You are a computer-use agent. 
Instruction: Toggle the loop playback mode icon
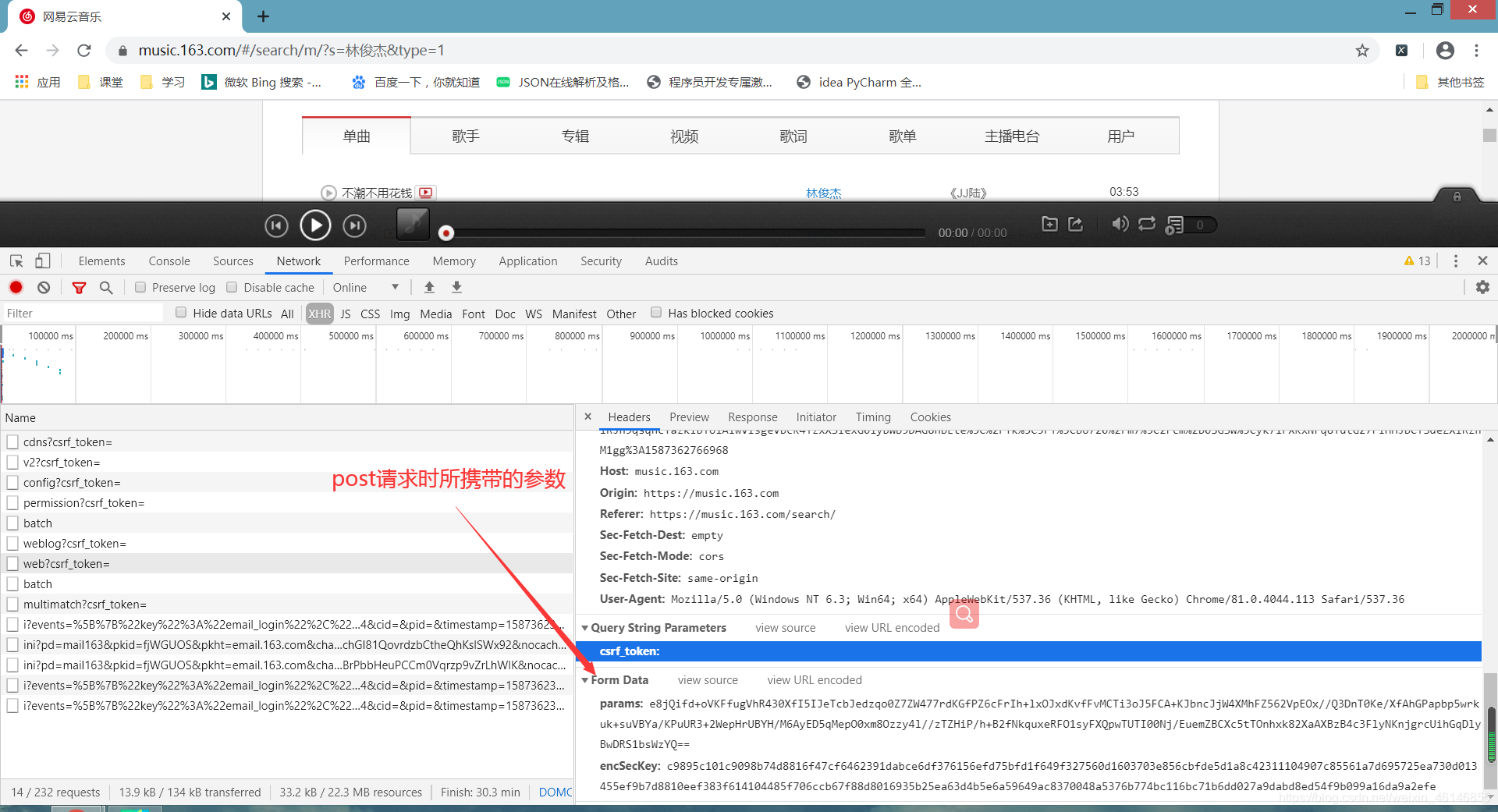click(1146, 225)
